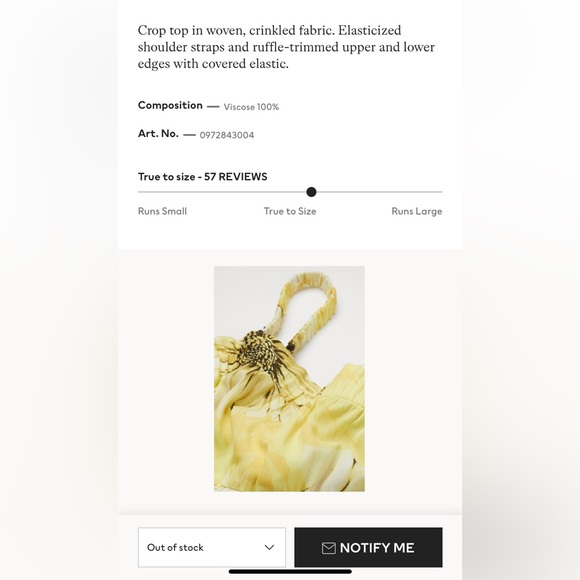The width and height of the screenshot is (580, 580).
Task: Click the envelope icon beside NOTIFY ME
Action: tap(328, 548)
